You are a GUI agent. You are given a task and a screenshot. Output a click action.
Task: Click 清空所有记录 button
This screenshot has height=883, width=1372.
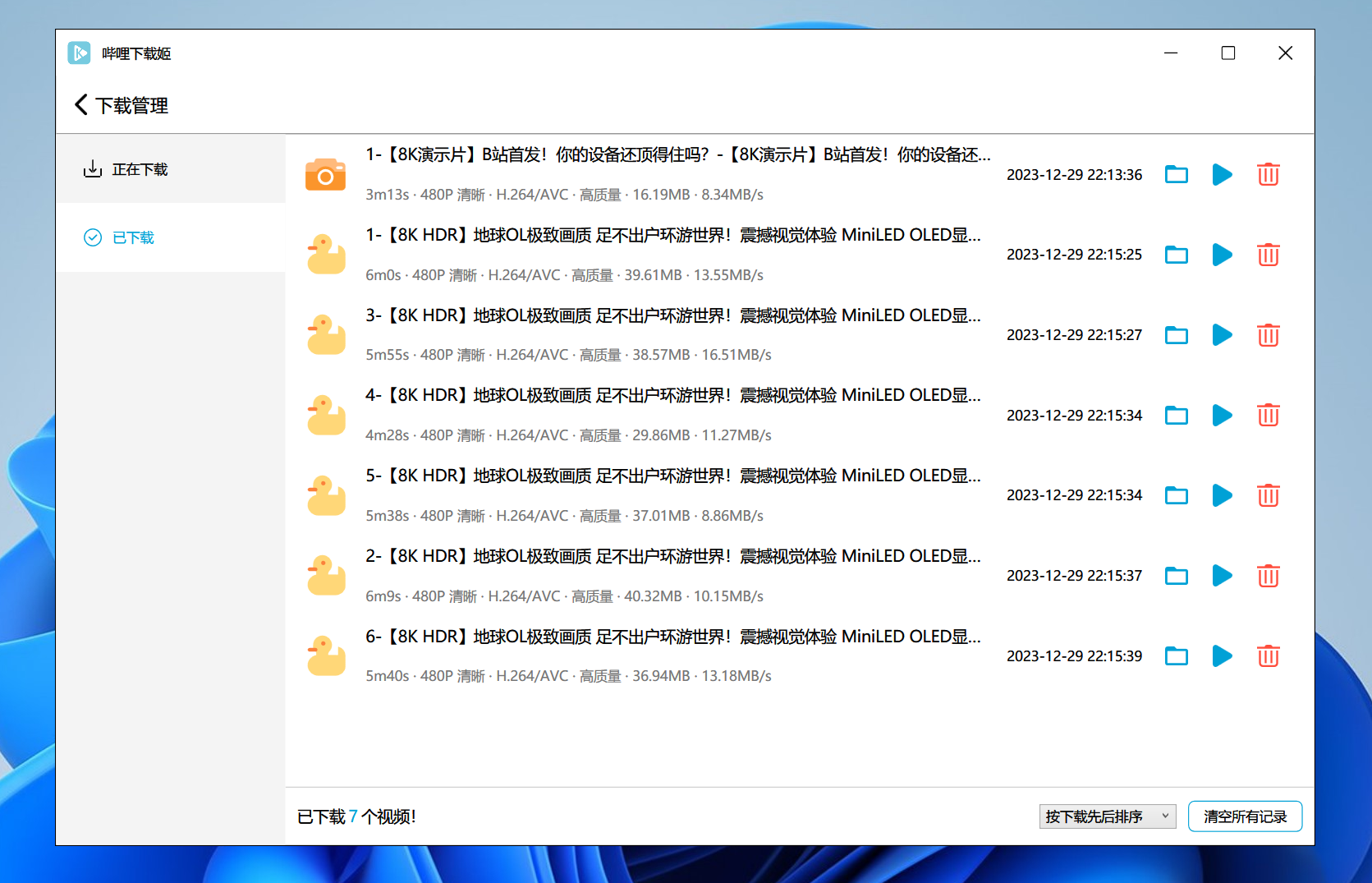click(x=1245, y=816)
